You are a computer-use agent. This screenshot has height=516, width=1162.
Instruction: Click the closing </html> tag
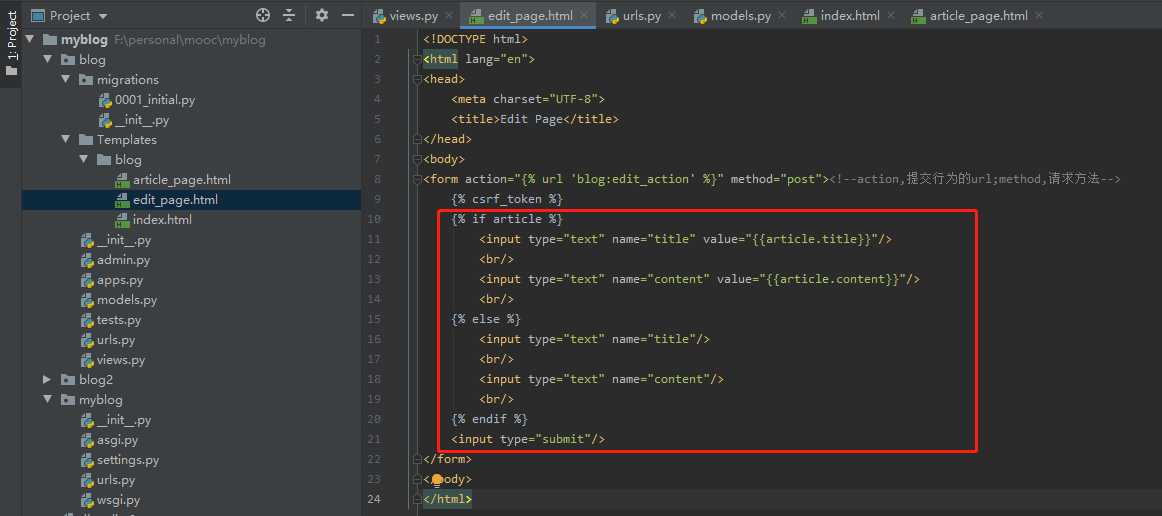447,500
